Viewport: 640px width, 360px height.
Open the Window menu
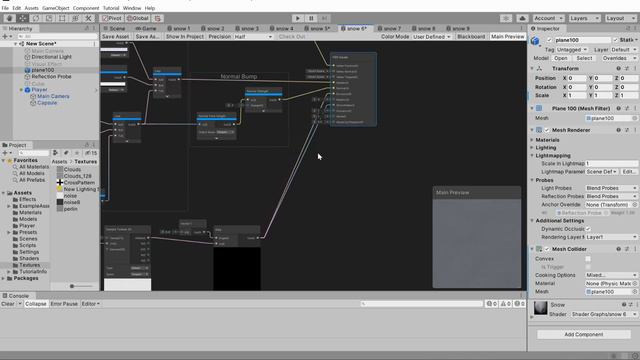132,8
